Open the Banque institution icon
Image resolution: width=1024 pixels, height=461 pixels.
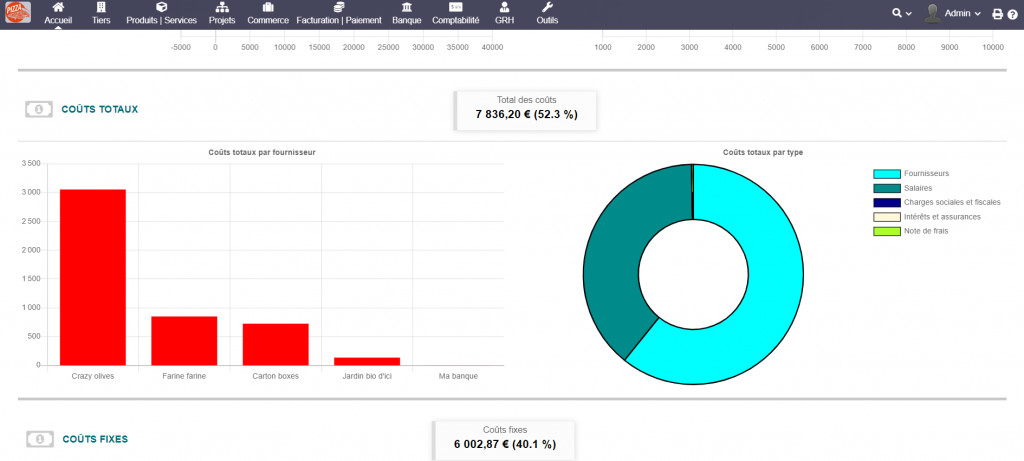[x=406, y=8]
